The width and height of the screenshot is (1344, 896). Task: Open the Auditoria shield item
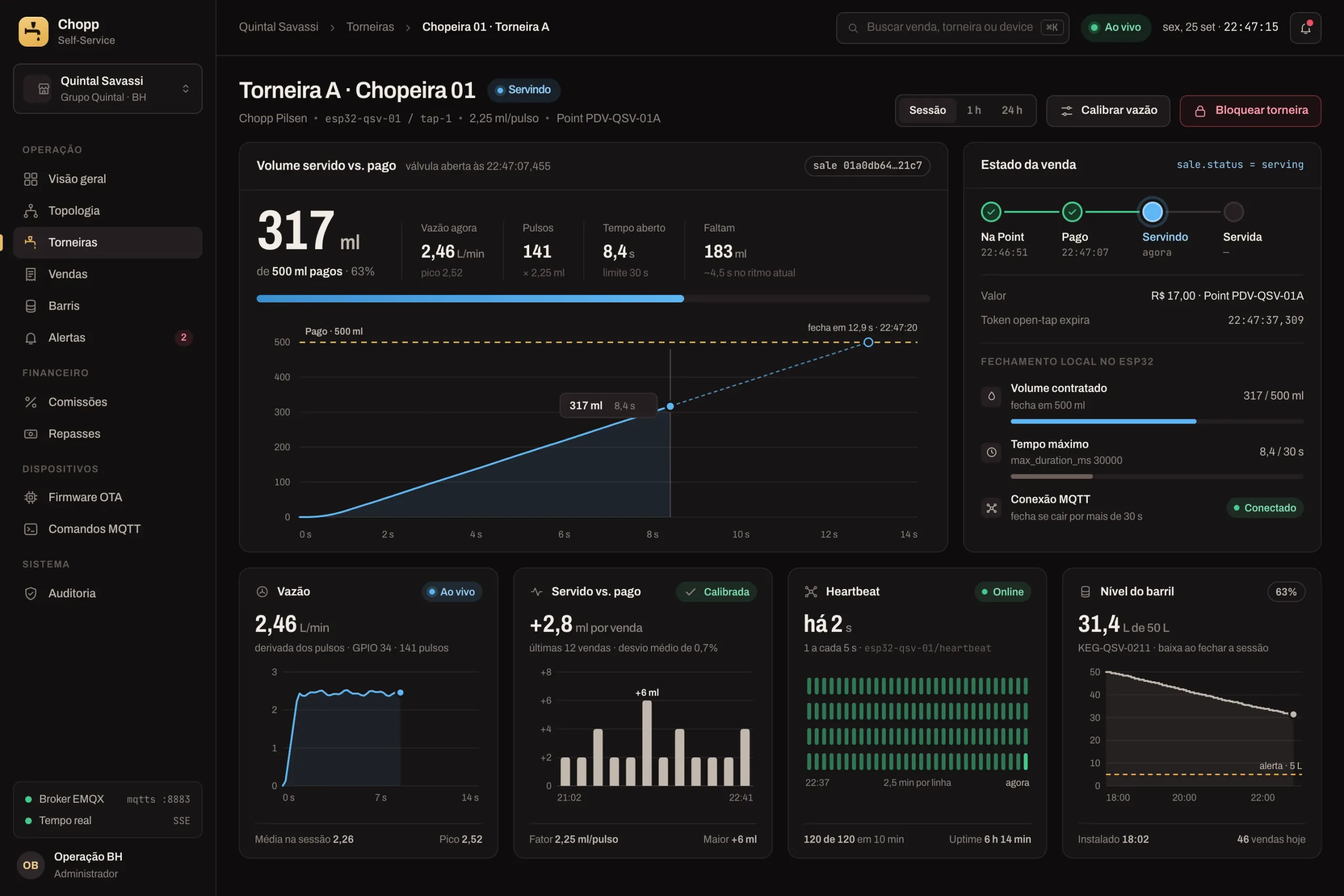click(x=108, y=593)
